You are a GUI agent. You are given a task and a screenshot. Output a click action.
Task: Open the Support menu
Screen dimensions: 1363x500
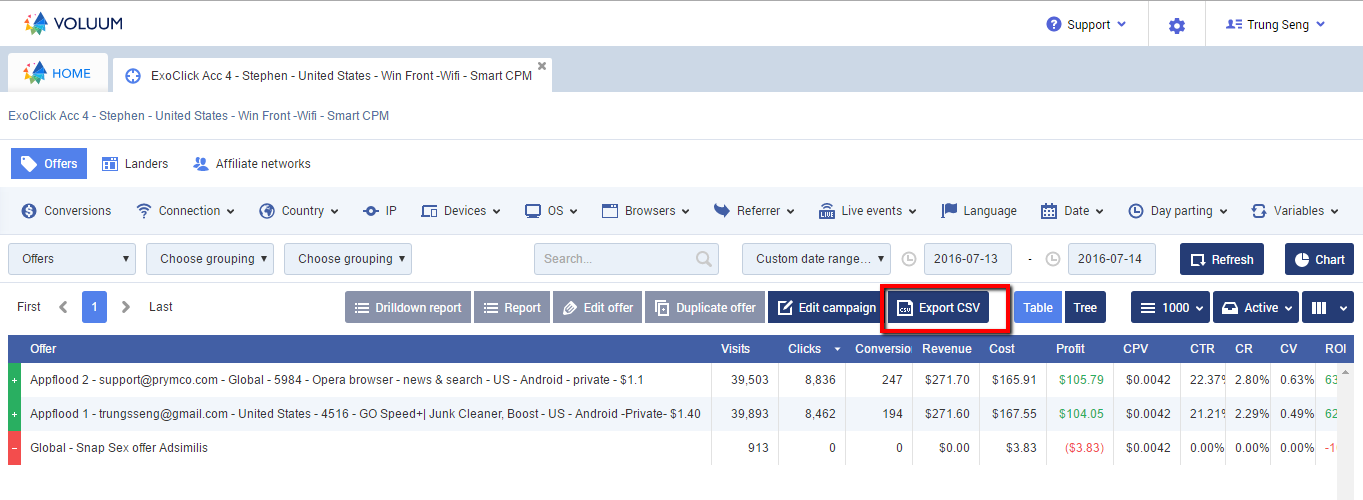[x=1086, y=25]
